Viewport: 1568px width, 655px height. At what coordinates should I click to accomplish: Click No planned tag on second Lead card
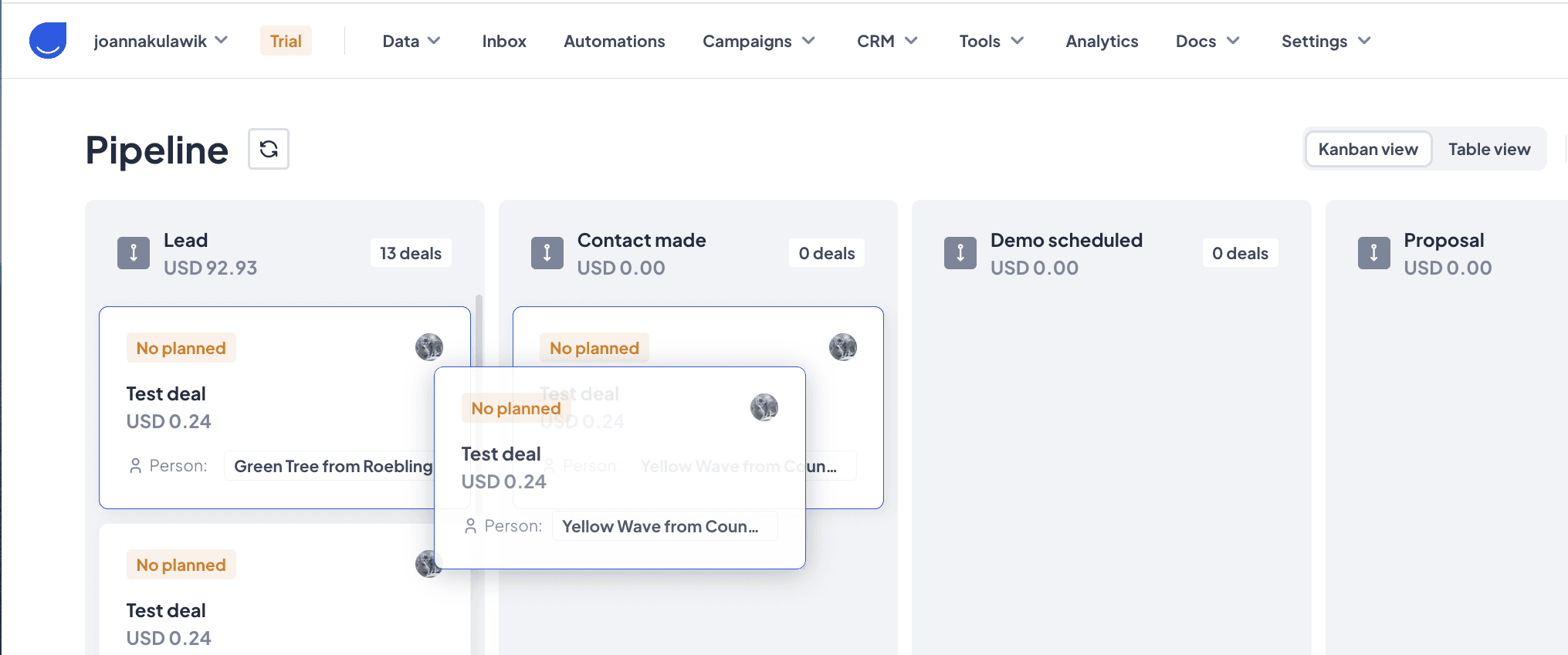click(181, 565)
